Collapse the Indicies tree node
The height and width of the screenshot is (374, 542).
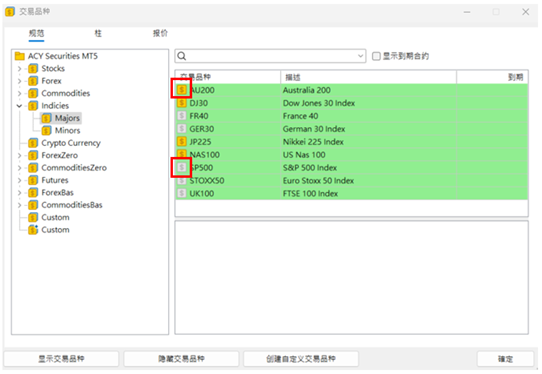(19, 106)
